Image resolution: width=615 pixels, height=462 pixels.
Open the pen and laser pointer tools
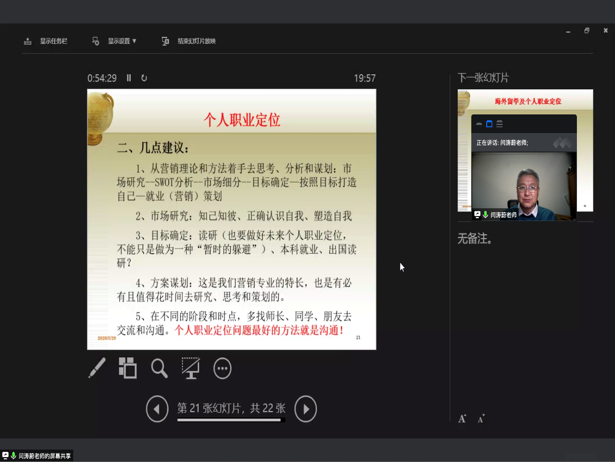click(97, 368)
